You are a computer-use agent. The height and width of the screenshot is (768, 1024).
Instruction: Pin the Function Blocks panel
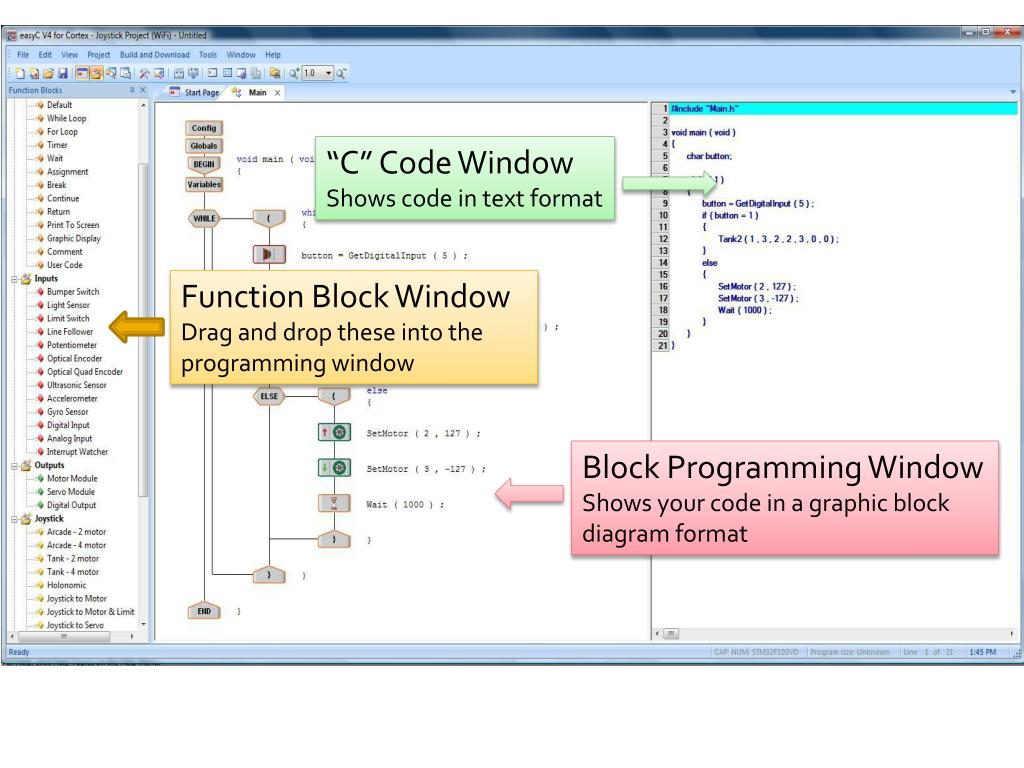pos(132,90)
